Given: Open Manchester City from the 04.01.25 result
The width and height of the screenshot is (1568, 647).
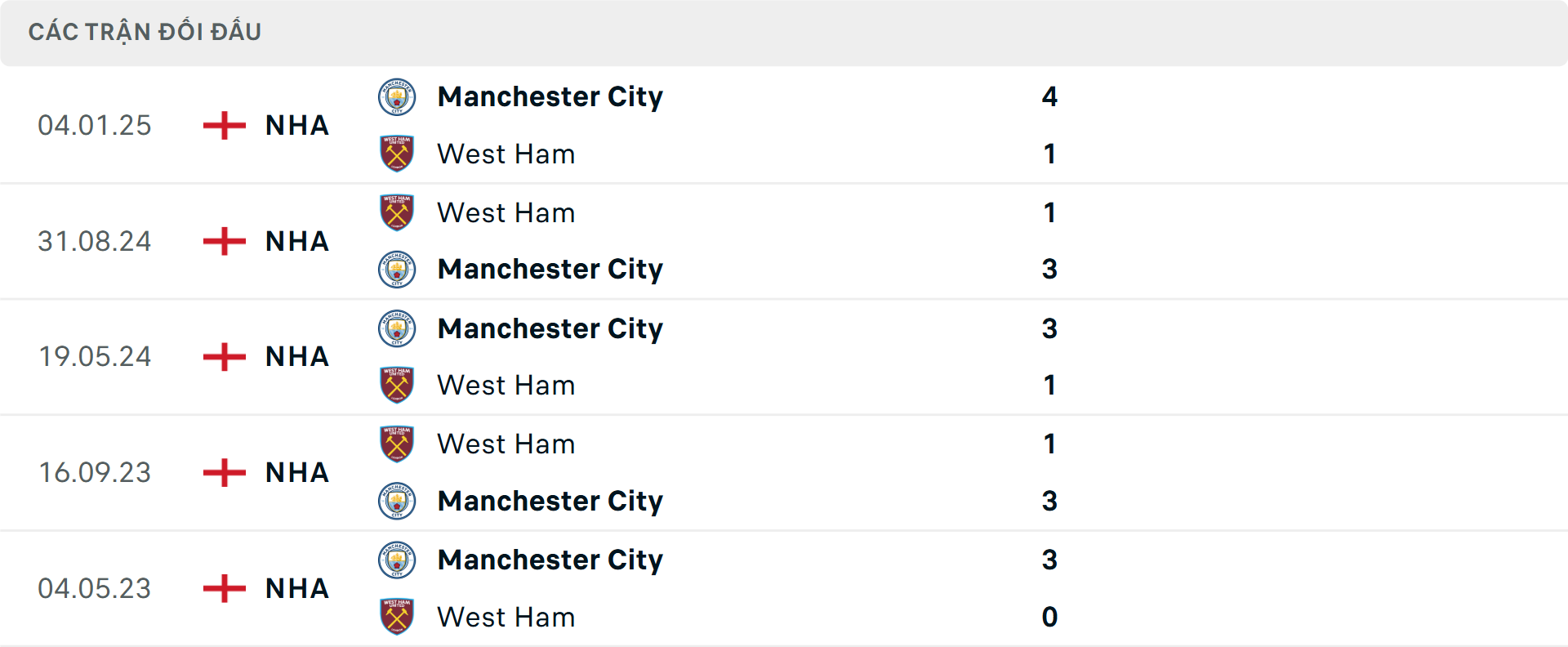Looking at the screenshot, I should [x=550, y=96].
